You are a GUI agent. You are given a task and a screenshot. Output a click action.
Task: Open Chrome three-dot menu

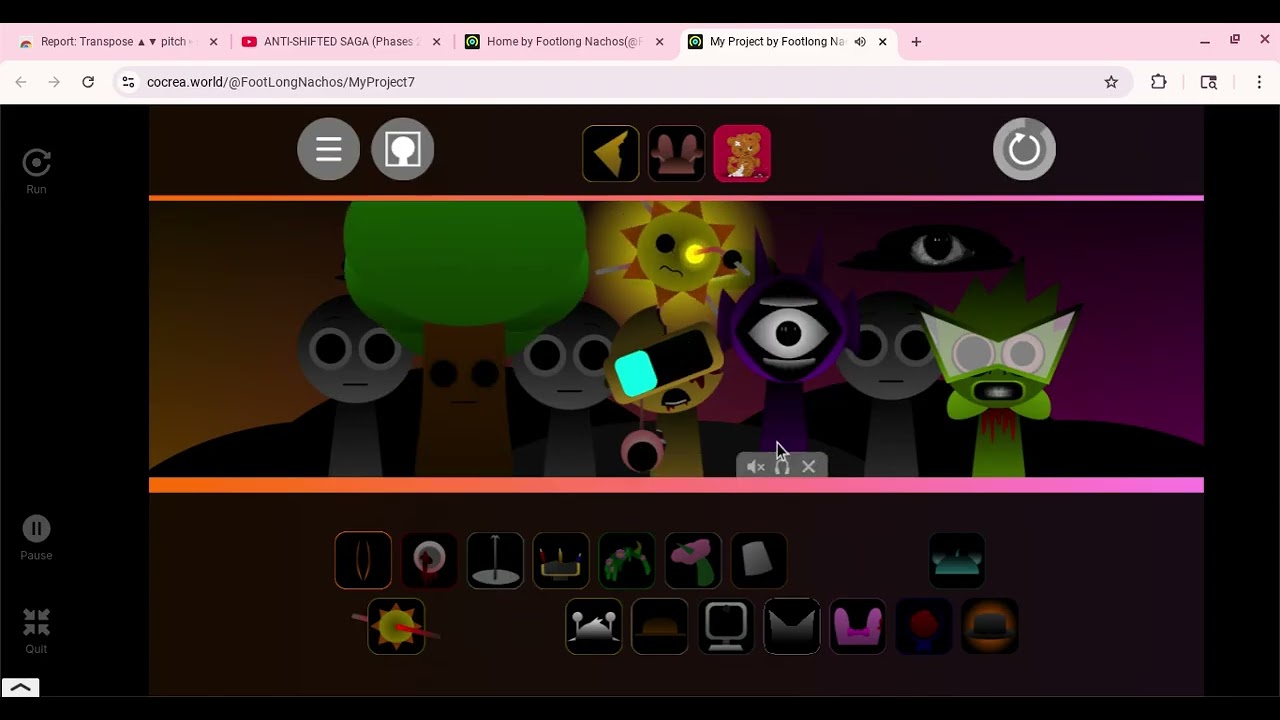pos(1259,82)
